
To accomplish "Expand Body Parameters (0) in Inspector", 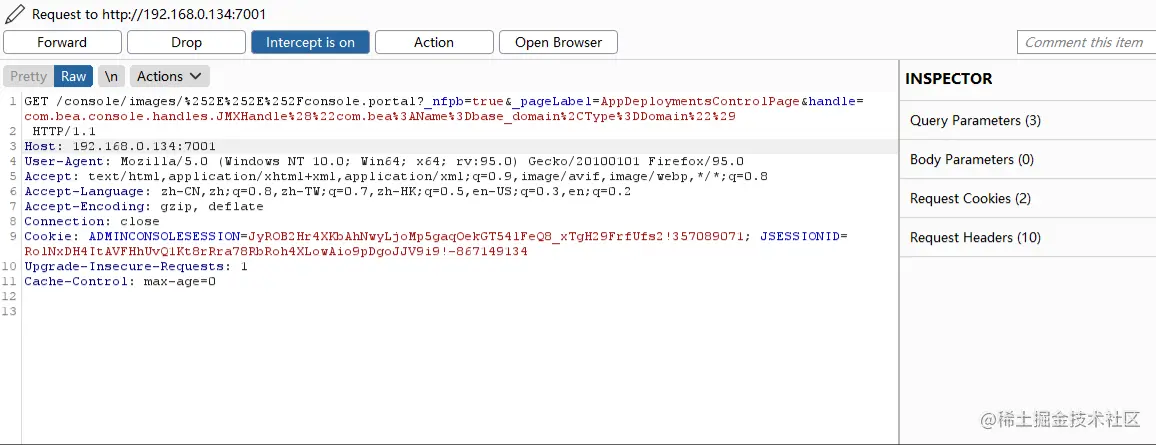I will tap(1028, 159).
